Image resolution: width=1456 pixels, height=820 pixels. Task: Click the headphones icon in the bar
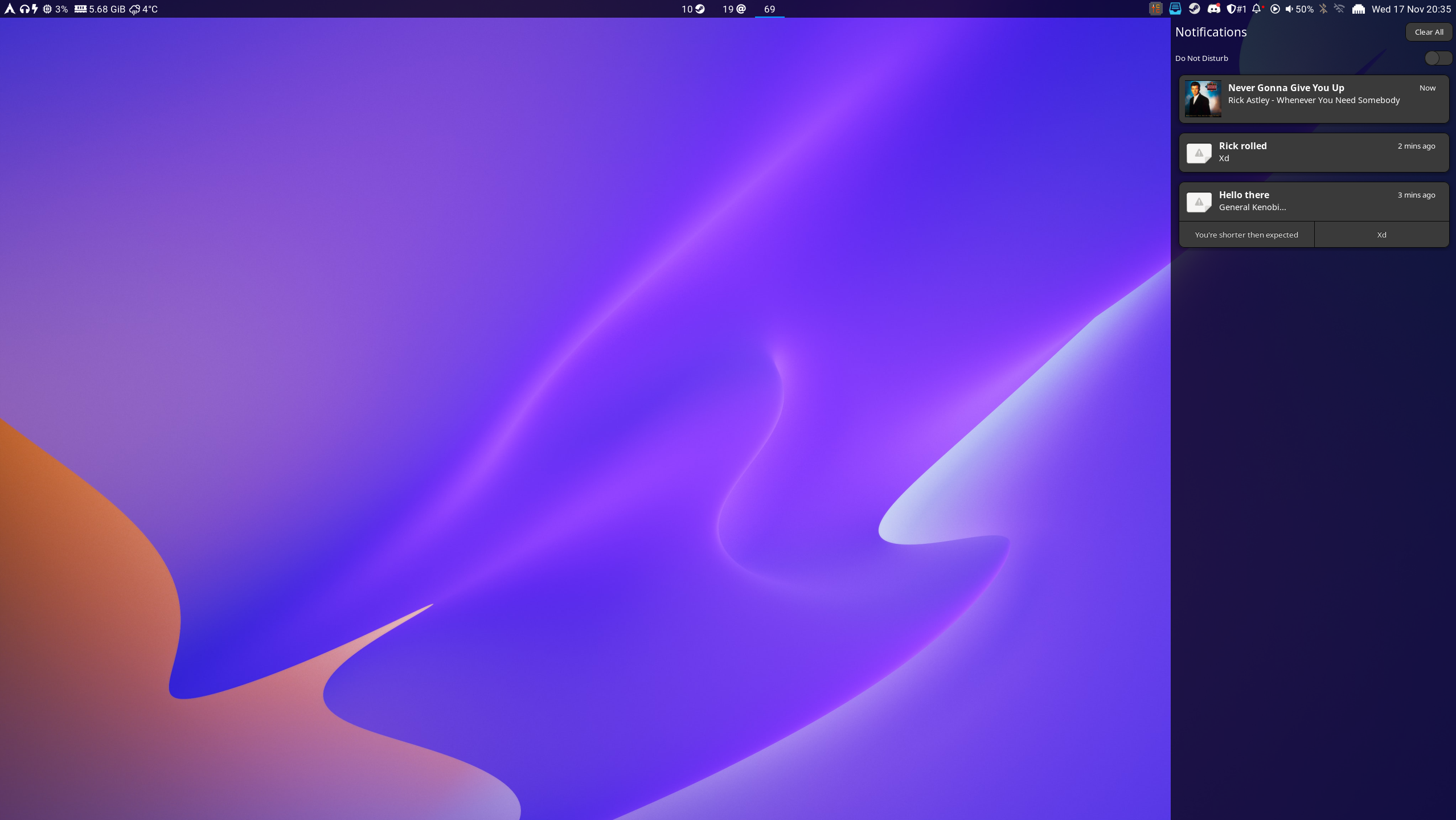[x=24, y=9]
